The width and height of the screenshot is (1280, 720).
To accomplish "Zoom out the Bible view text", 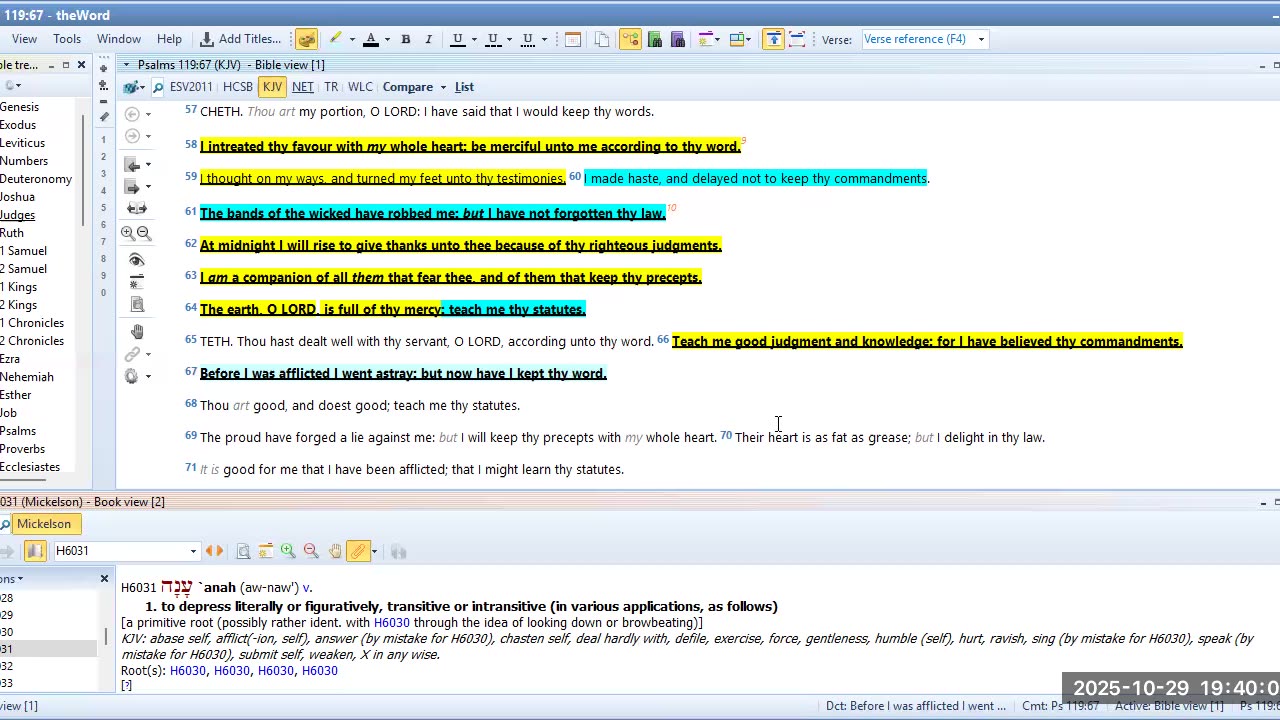I will (144, 233).
